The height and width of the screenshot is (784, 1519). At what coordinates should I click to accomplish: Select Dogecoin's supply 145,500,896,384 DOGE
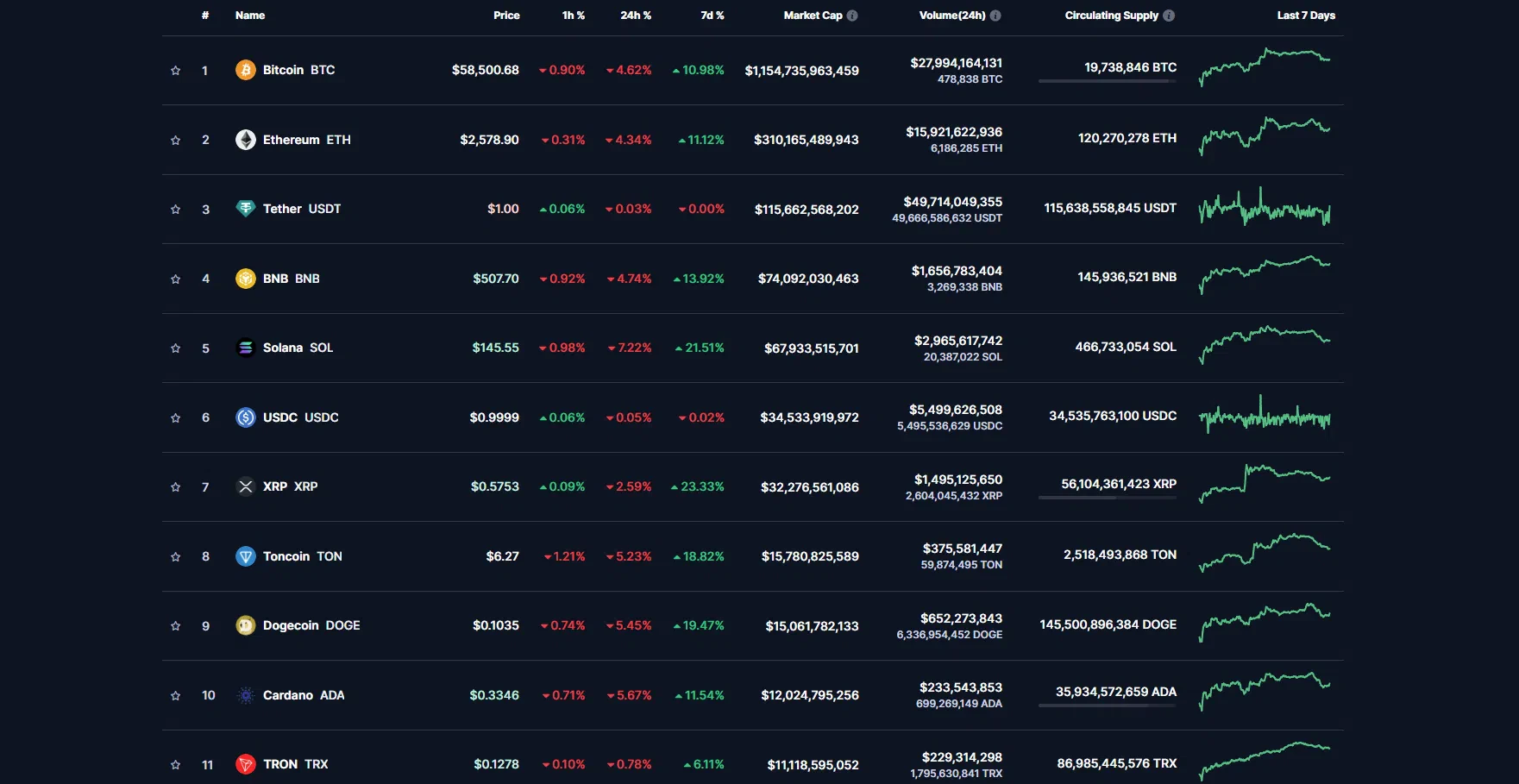point(1108,624)
